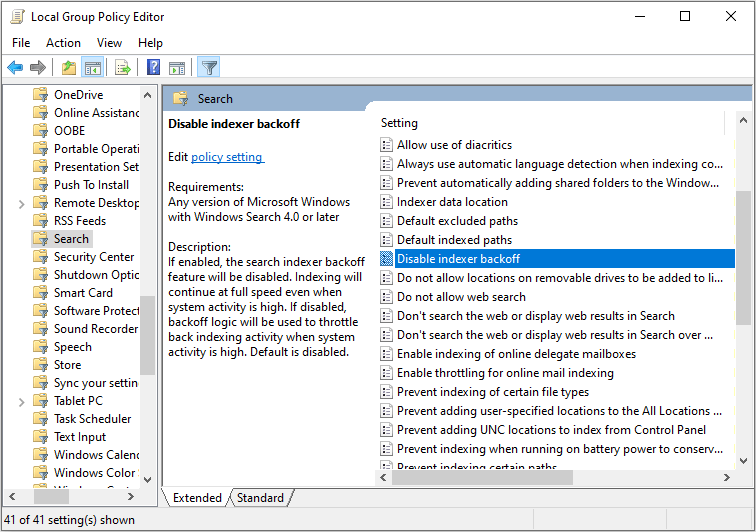This screenshot has height=532, width=756.
Task: Select Indexer data location setting
Action: coord(452,202)
